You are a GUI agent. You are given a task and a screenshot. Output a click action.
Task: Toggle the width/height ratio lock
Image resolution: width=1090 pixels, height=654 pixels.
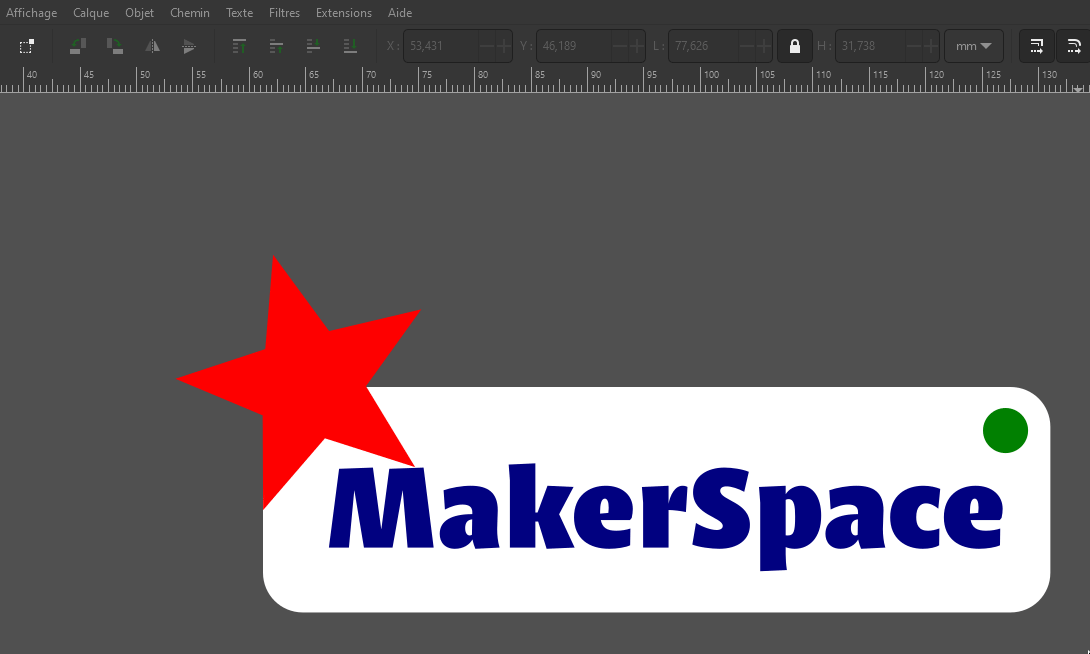[x=795, y=46]
